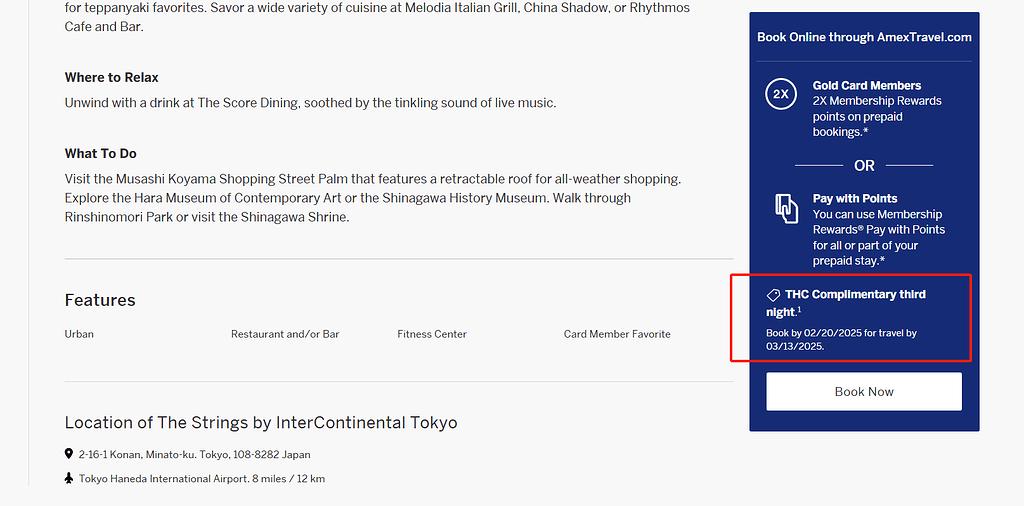The height and width of the screenshot is (506, 1024).
Task: Select the Card Member Favorite feature
Action: click(617, 334)
